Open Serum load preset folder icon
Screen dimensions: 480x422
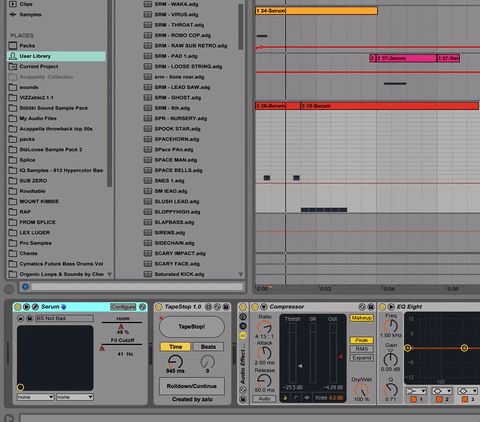pos(21,318)
